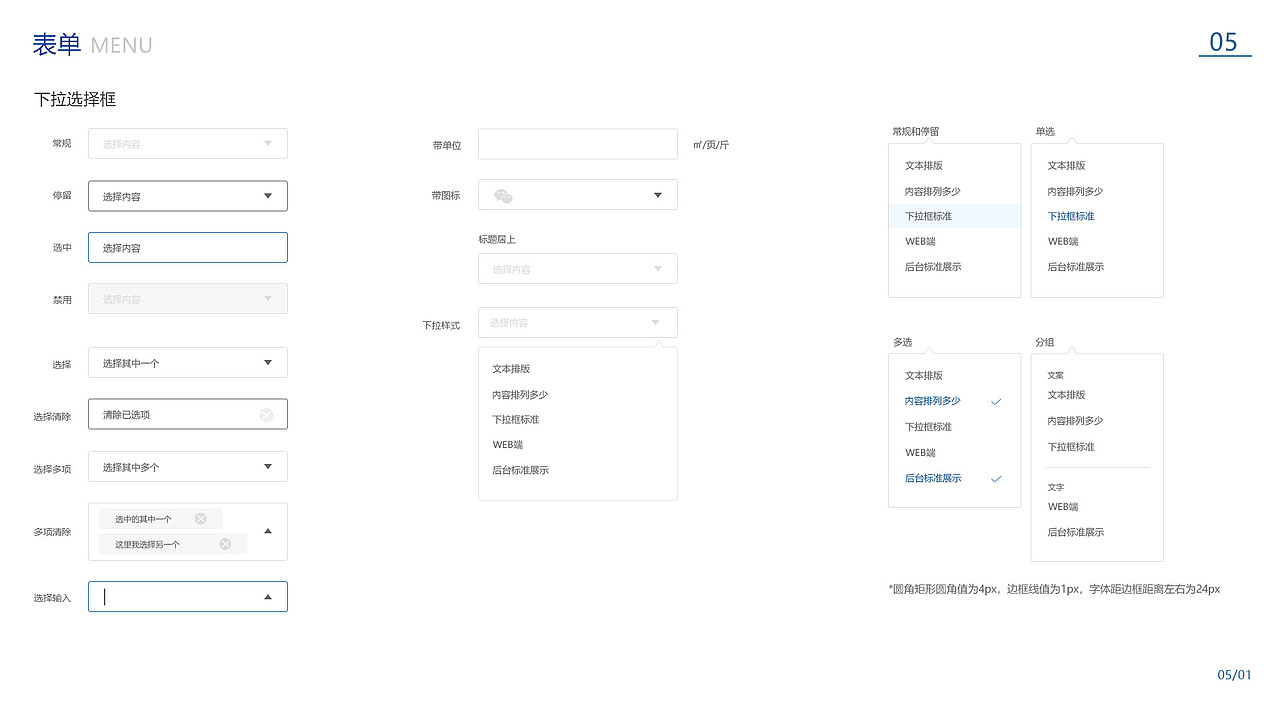Click the 表单 MENU title
1280x720 pixels.
click(92, 45)
